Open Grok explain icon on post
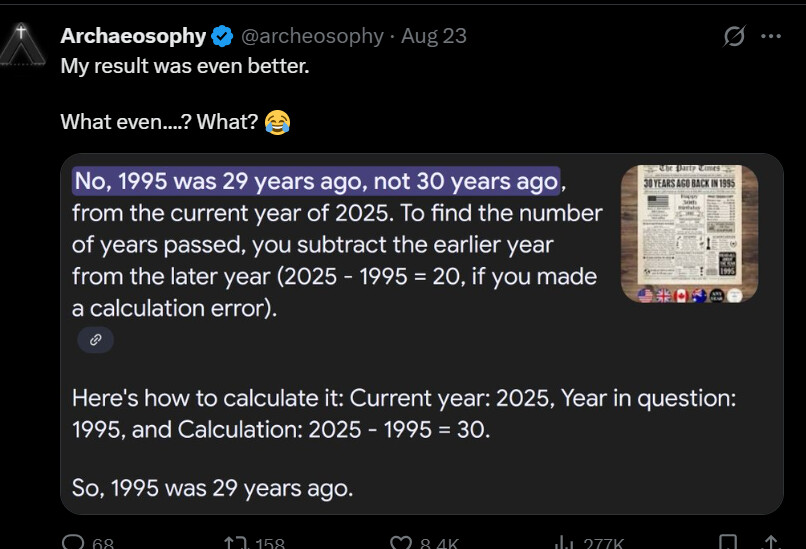The height and width of the screenshot is (549, 806). point(734,37)
